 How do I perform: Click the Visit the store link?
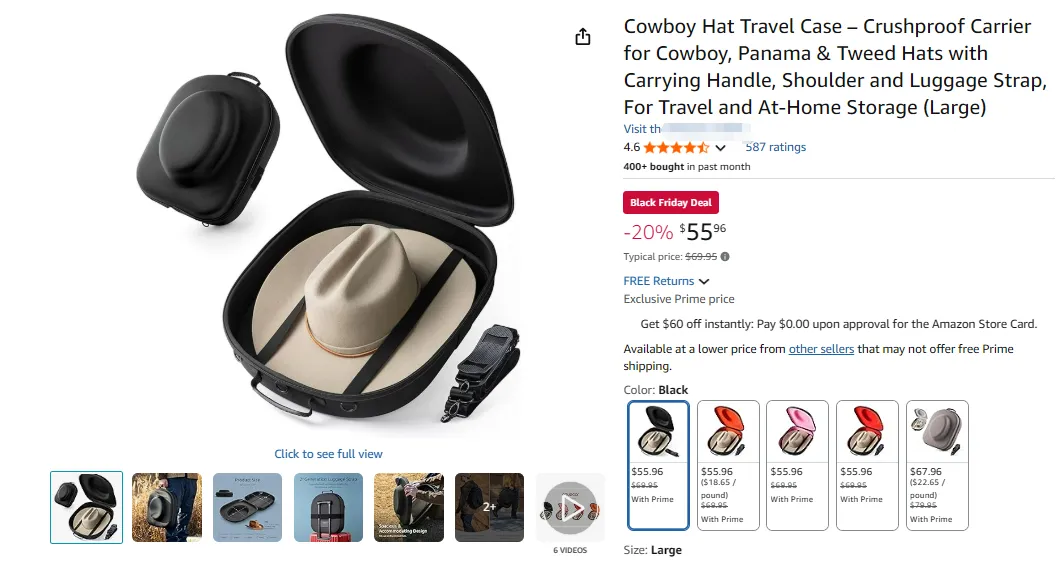687,129
